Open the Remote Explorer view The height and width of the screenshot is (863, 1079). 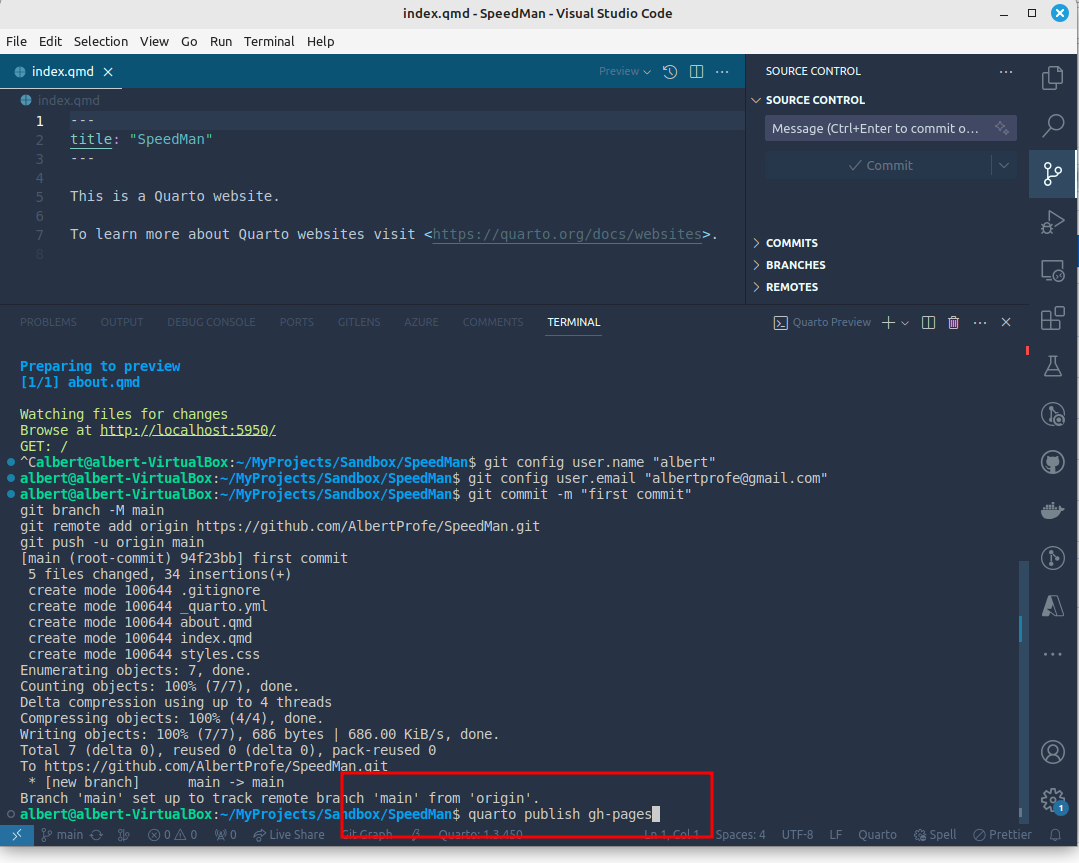pos(1052,270)
